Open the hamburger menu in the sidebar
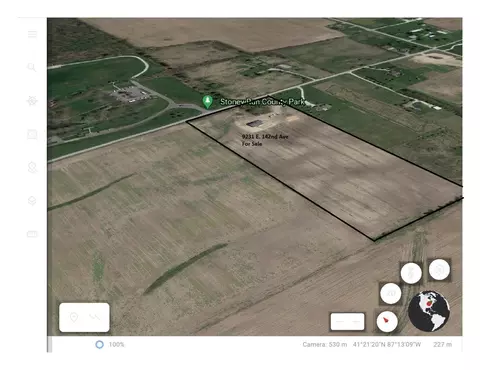This screenshot has width=480, height=370. tap(32, 34)
